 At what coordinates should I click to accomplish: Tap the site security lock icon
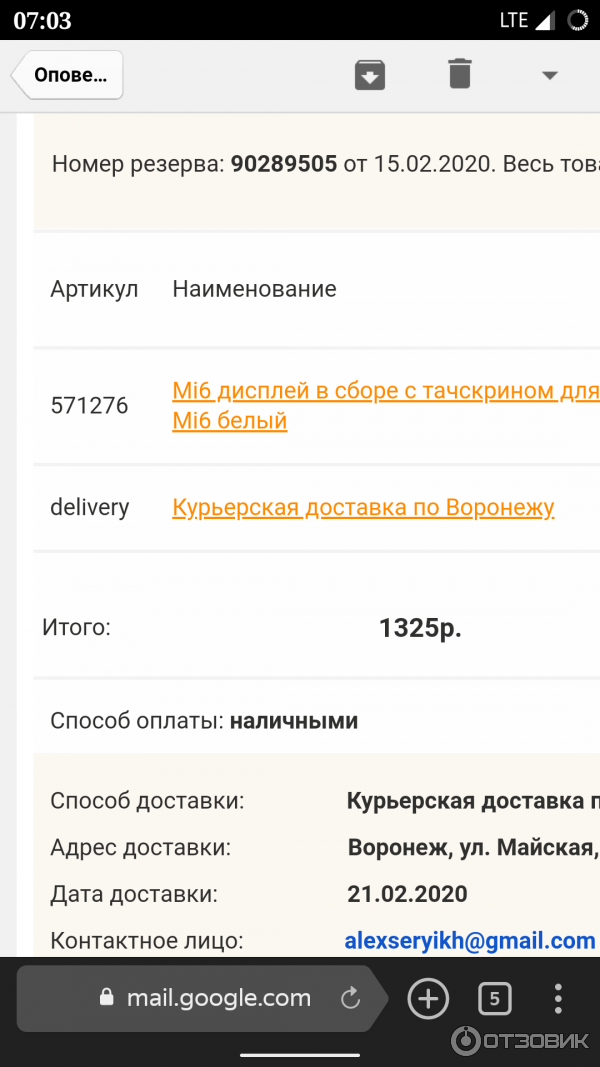click(x=107, y=998)
